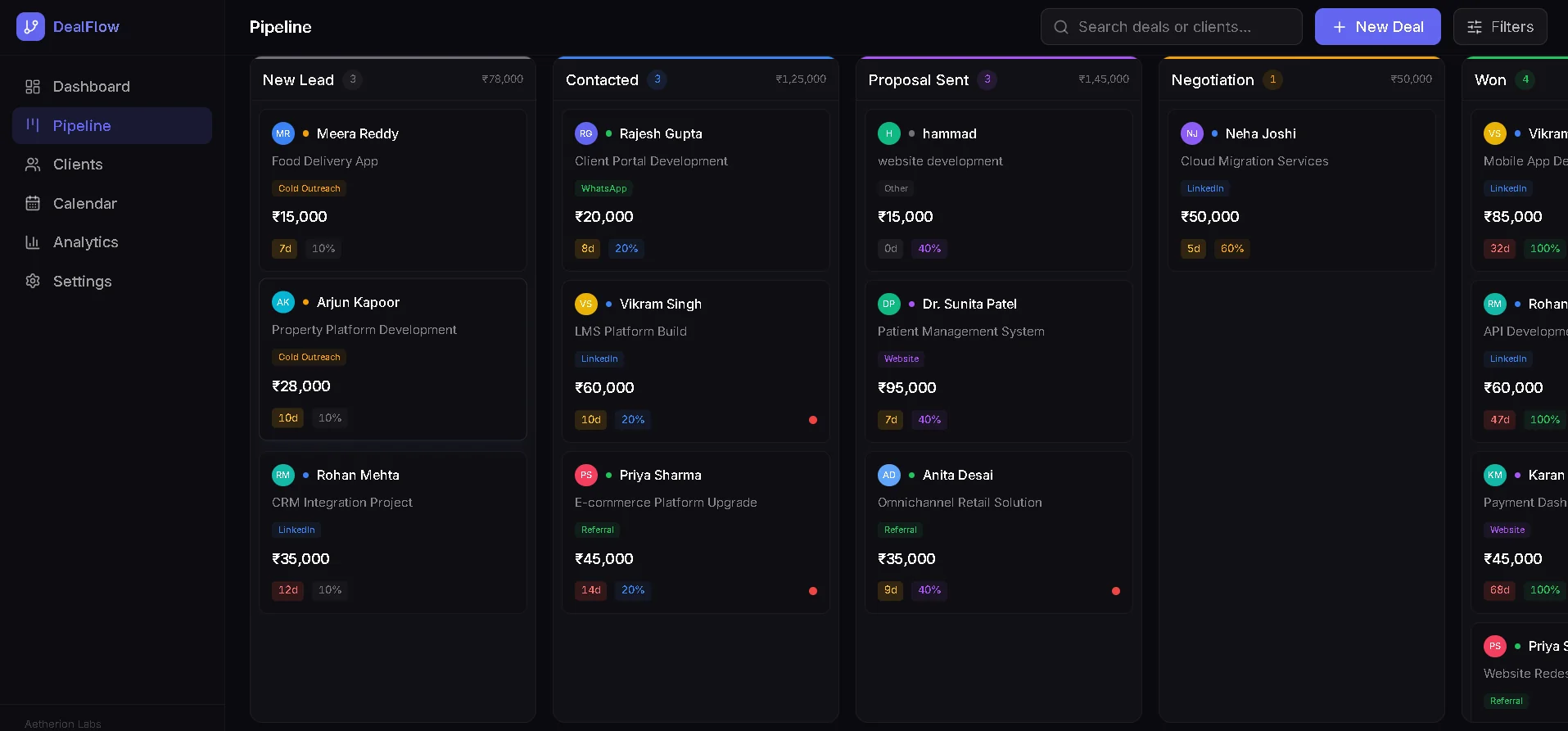This screenshot has width=1568, height=731.
Task: Click the WhatsApp tag on Rajesh Gupta
Action: [x=603, y=188]
